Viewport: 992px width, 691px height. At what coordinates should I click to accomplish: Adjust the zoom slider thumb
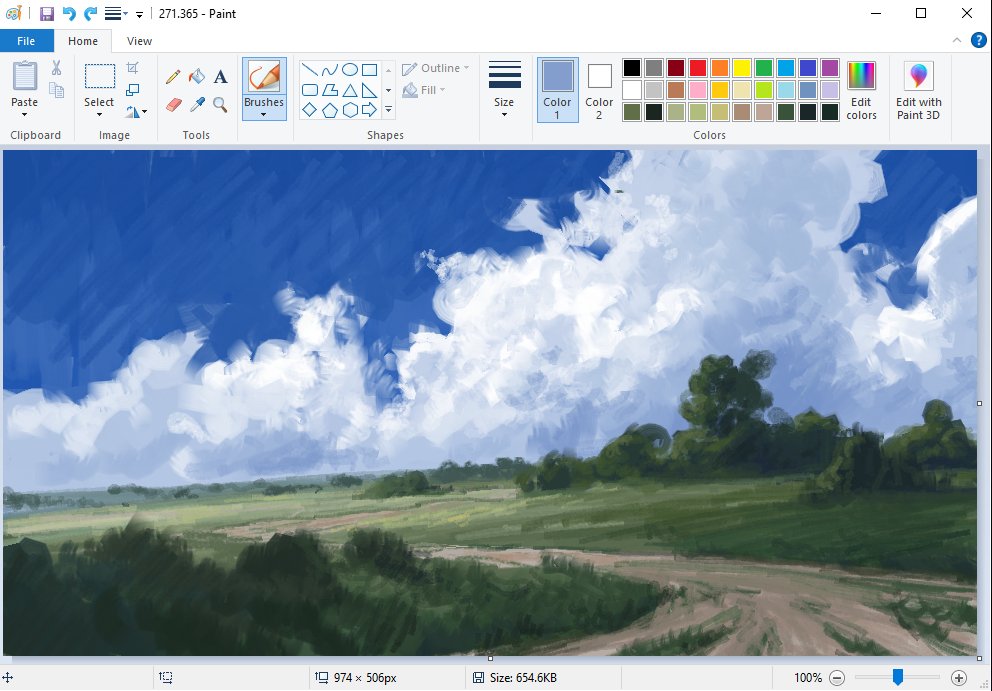point(897,677)
